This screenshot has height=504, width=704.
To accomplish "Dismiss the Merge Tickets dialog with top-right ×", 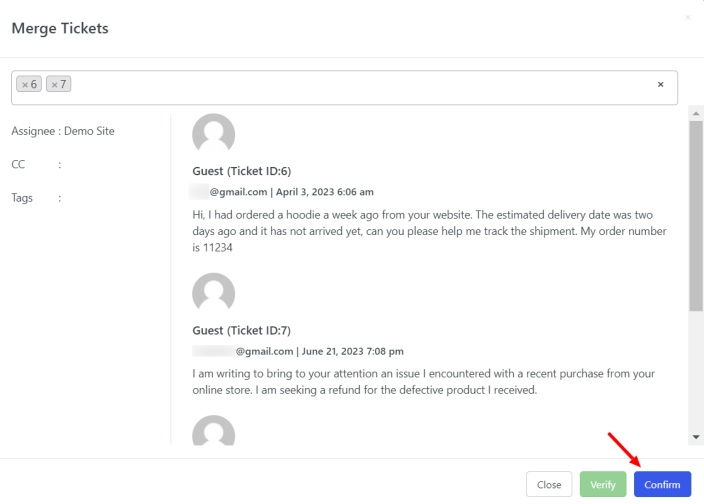I will pyautogui.click(x=687, y=18).
